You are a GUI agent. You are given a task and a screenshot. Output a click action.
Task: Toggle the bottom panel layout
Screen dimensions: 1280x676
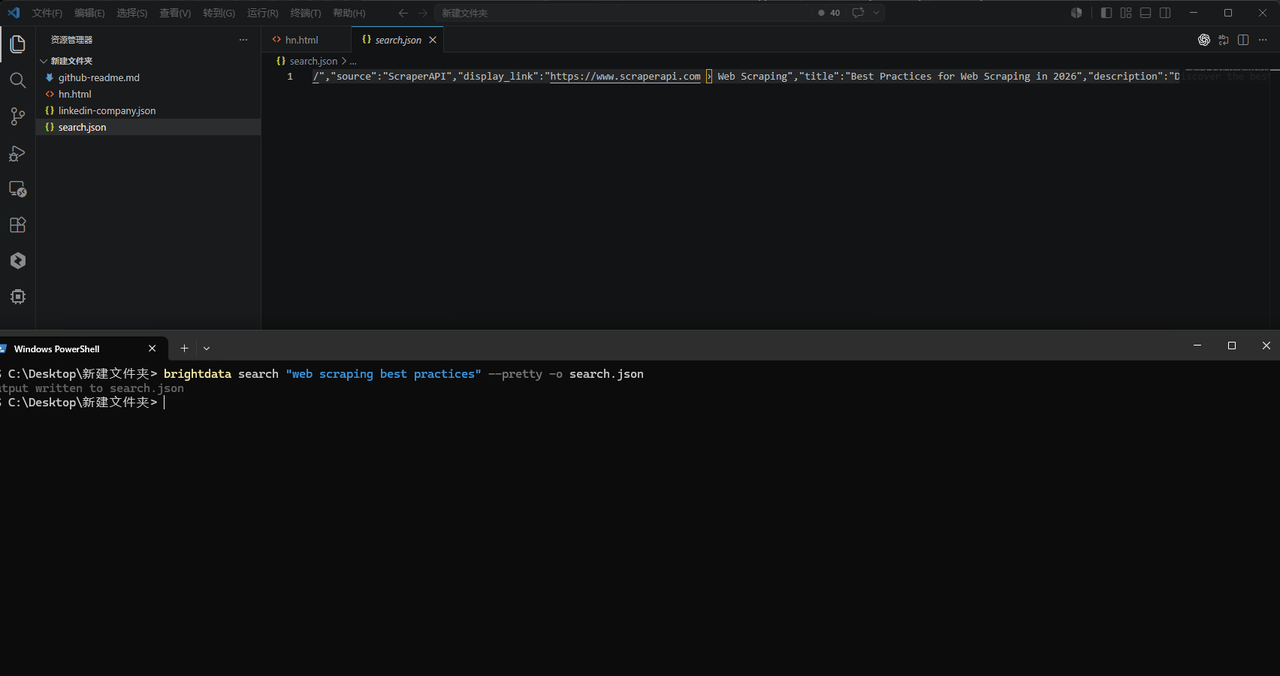pyautogui.click(x=1145, y=13)
